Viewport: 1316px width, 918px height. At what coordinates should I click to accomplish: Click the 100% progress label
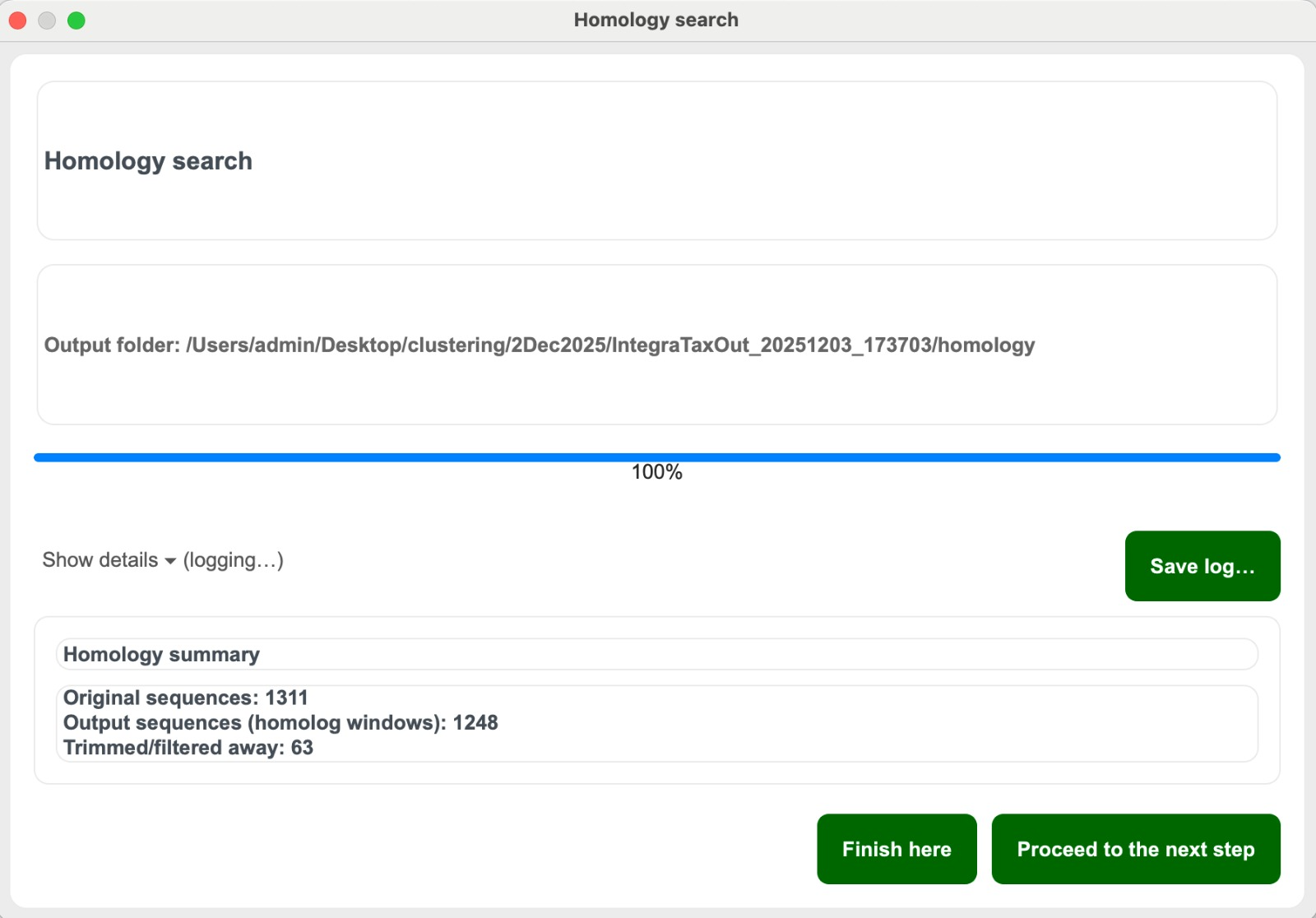click(x=656, y=472)
